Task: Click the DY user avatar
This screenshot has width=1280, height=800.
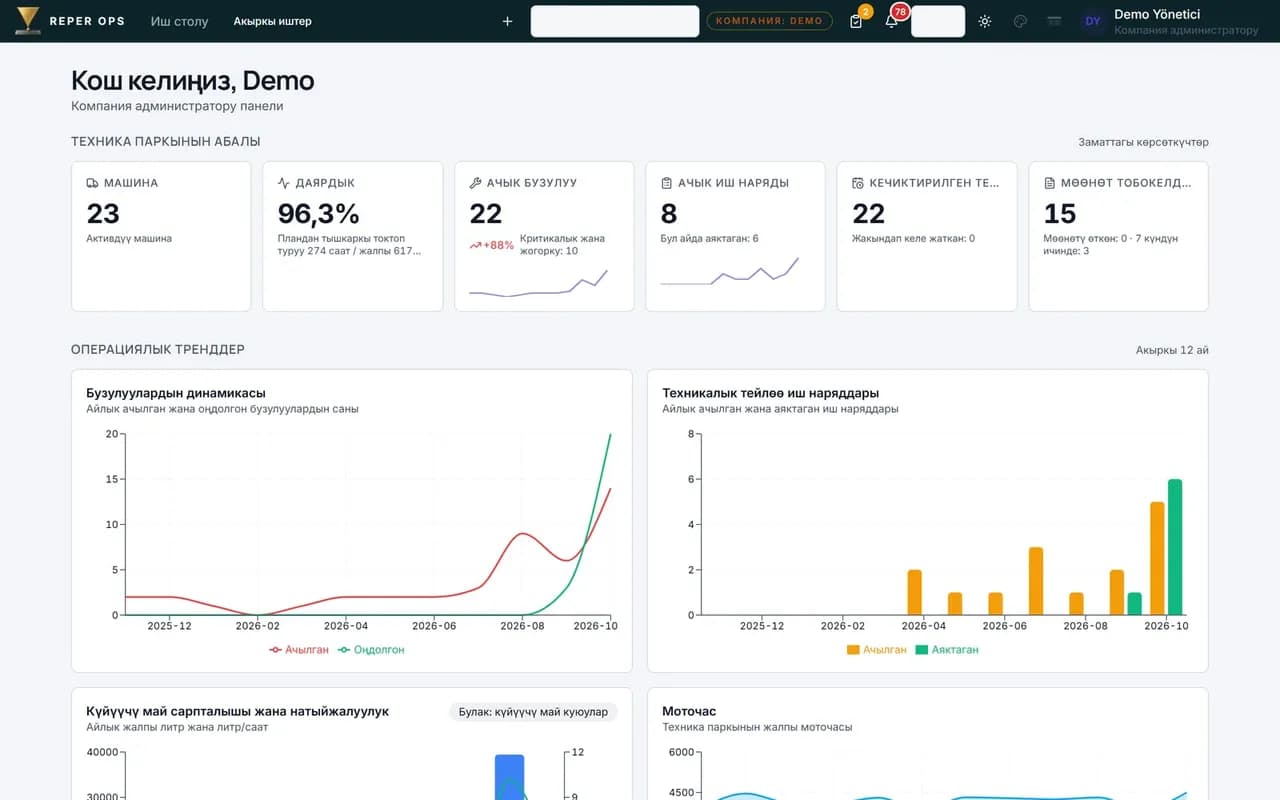Action: point(1093,21)
